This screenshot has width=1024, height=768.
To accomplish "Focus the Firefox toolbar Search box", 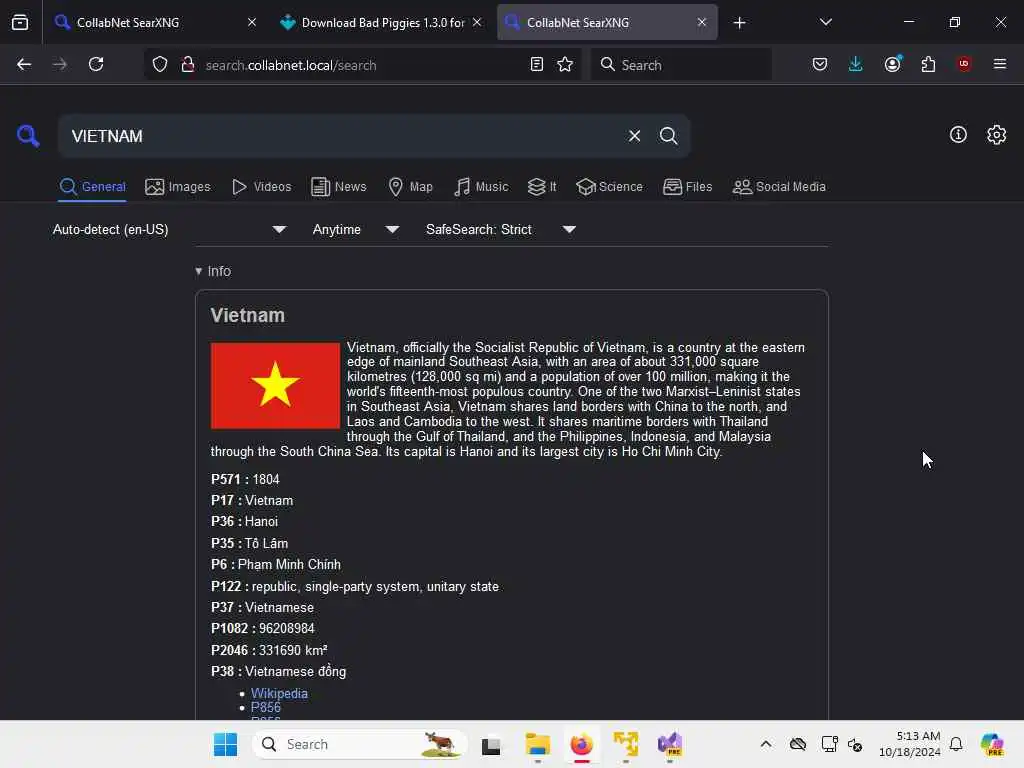I will [681, 65].
